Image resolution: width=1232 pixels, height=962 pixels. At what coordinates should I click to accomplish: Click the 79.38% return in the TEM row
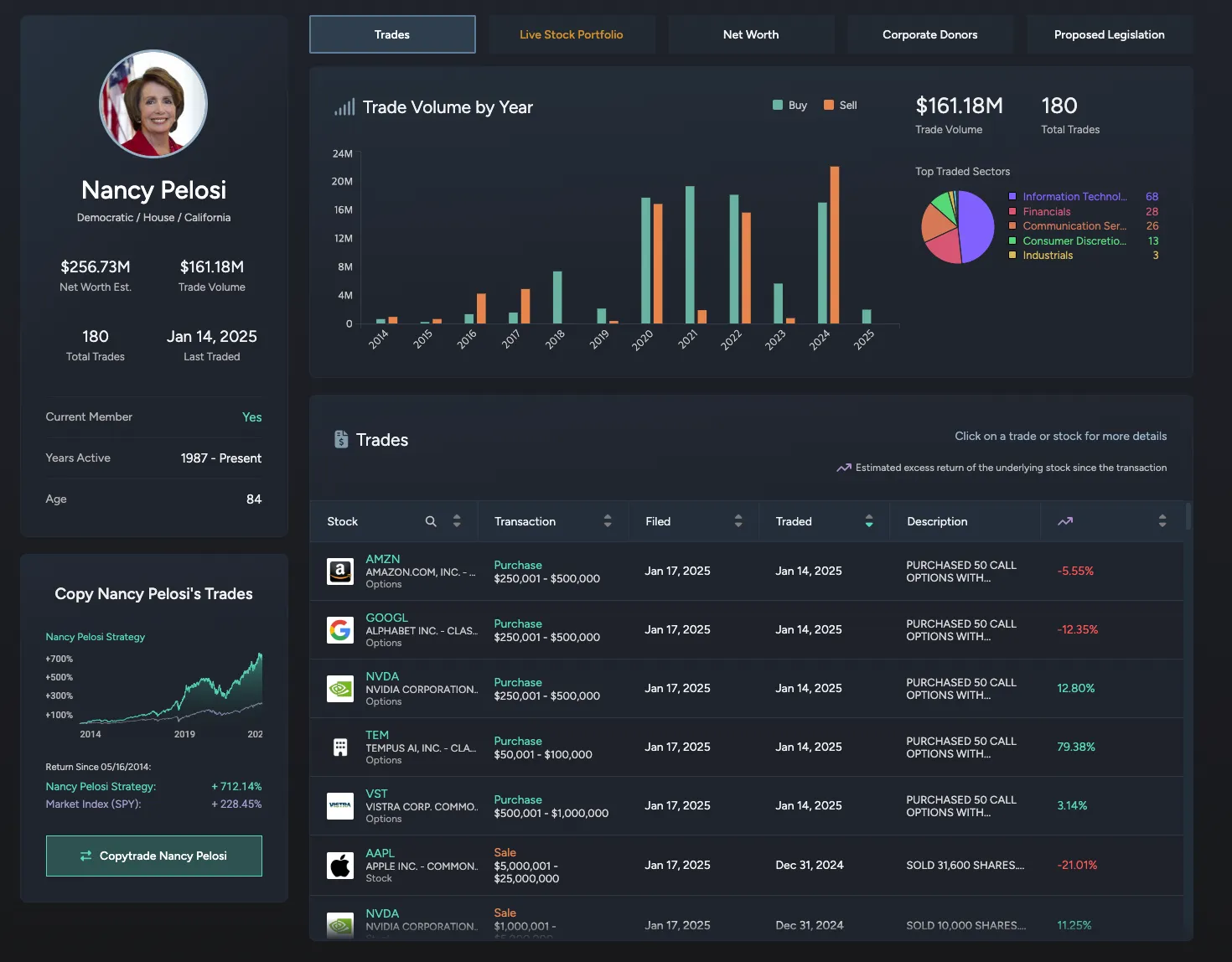pyautogui.click(x=1076, y=747)
